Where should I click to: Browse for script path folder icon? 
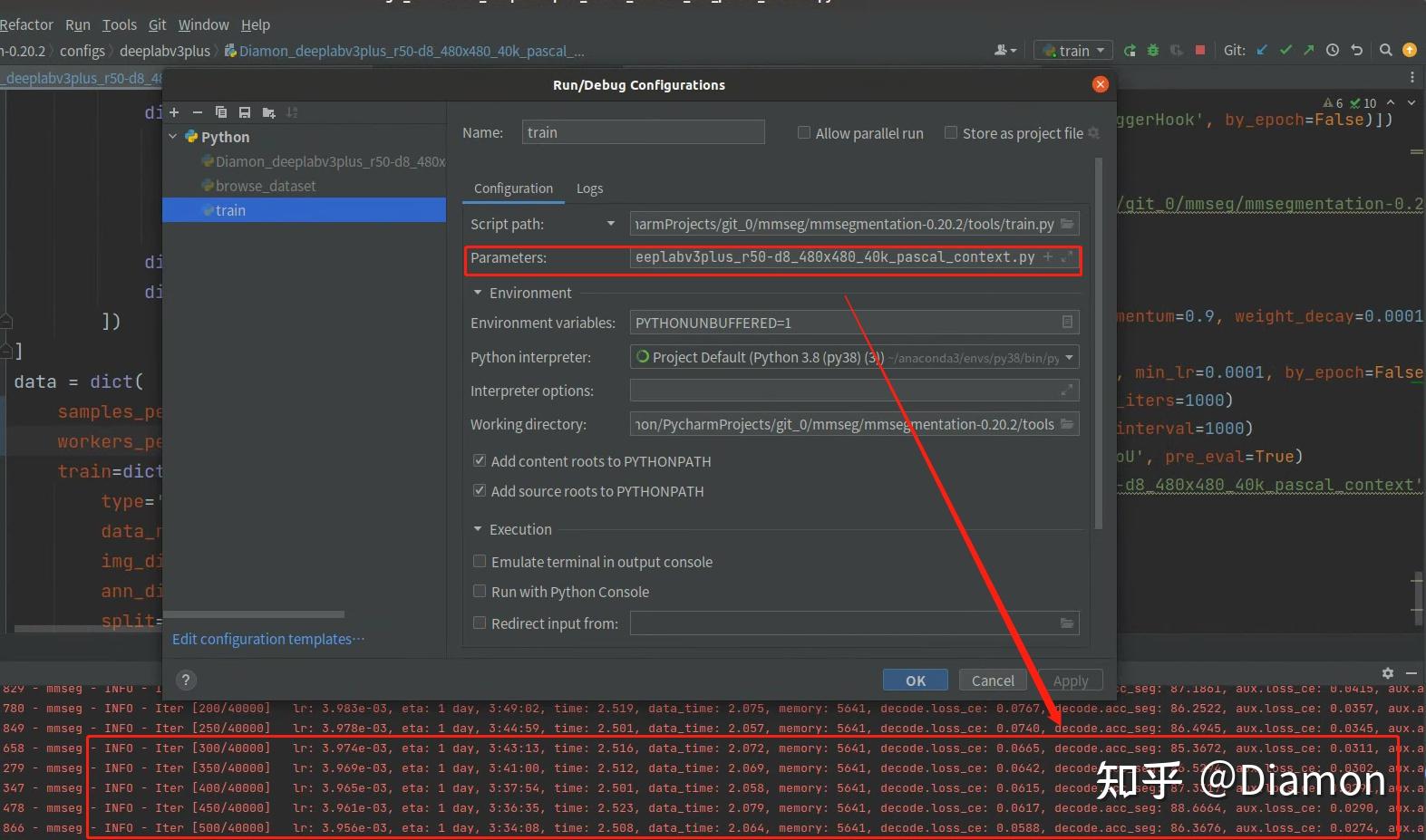click(x=1067, y=224)
